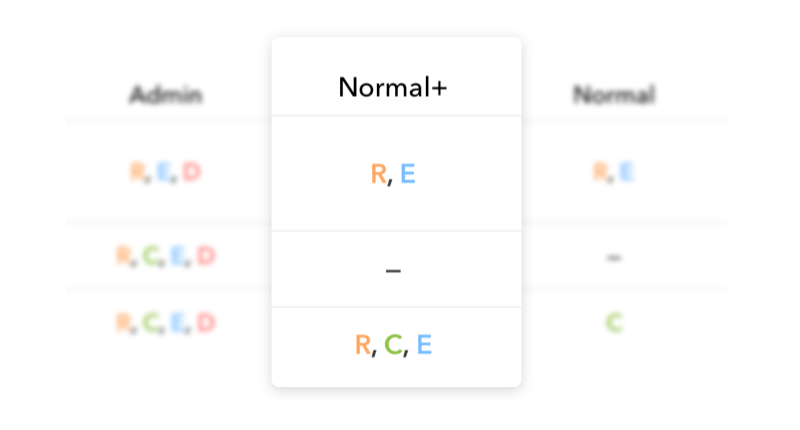Click green C in Admin bottom row
Viewport: 800px width, 430px height.
point(150,322)
